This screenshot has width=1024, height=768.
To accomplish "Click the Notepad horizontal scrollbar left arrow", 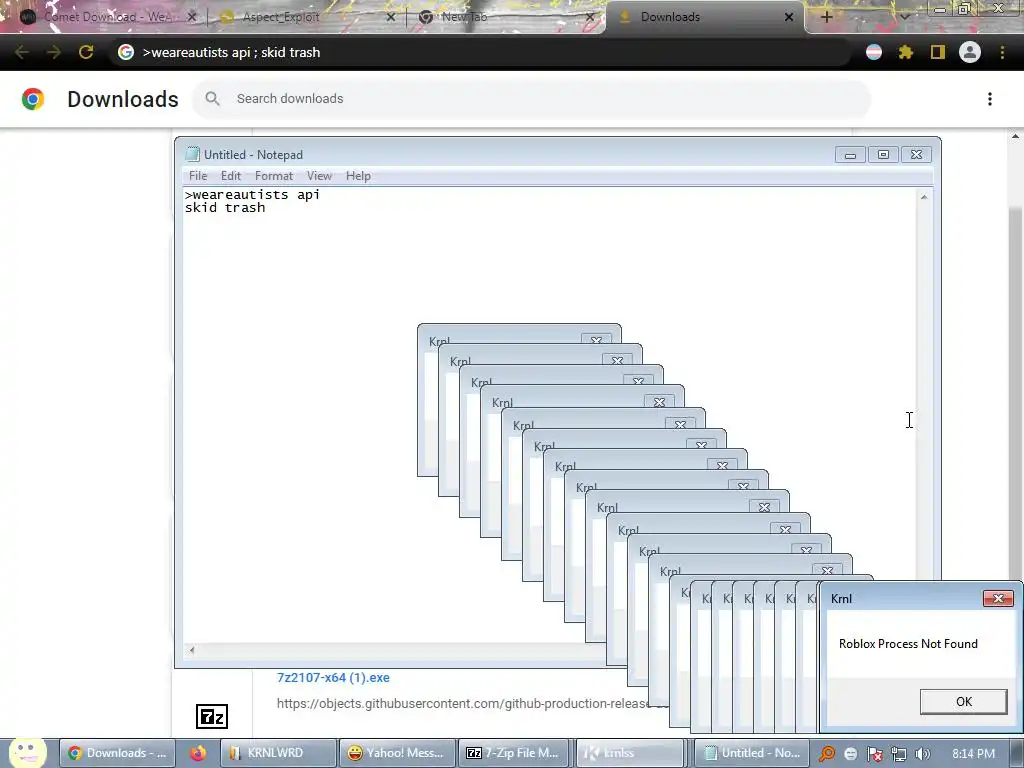I will (191, 650).
